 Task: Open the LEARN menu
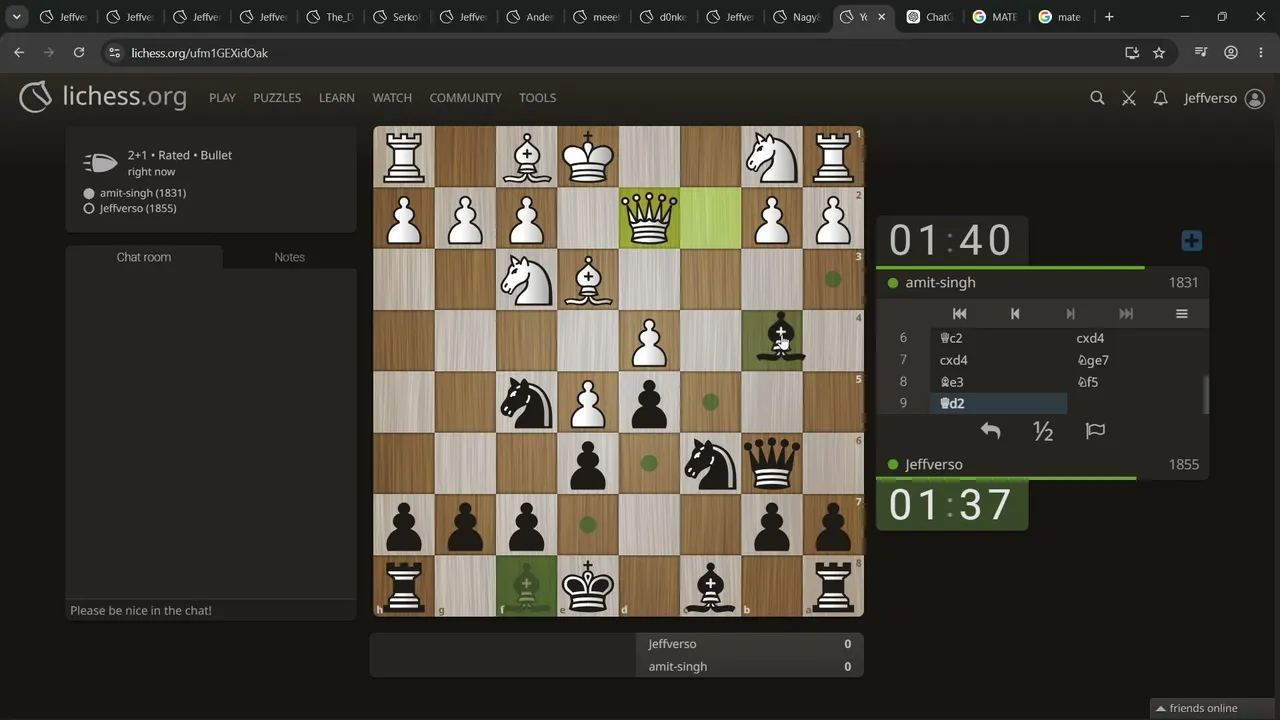[337, 98]
